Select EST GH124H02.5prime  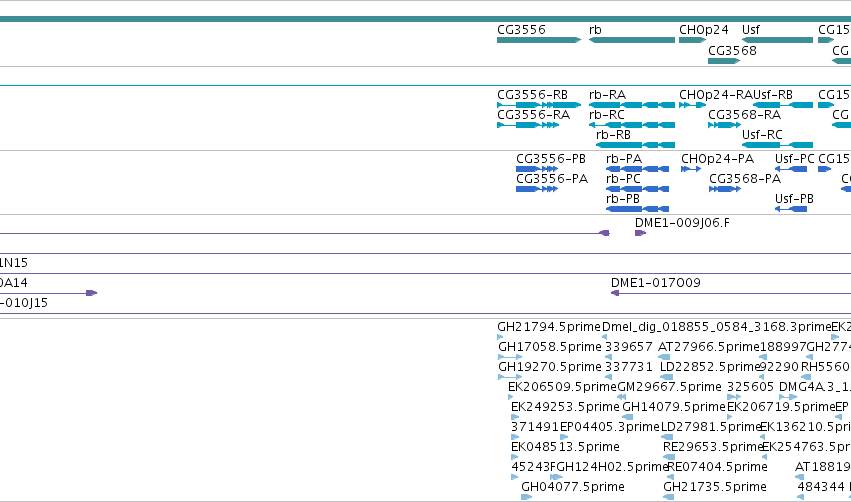[x=556, y=477]
